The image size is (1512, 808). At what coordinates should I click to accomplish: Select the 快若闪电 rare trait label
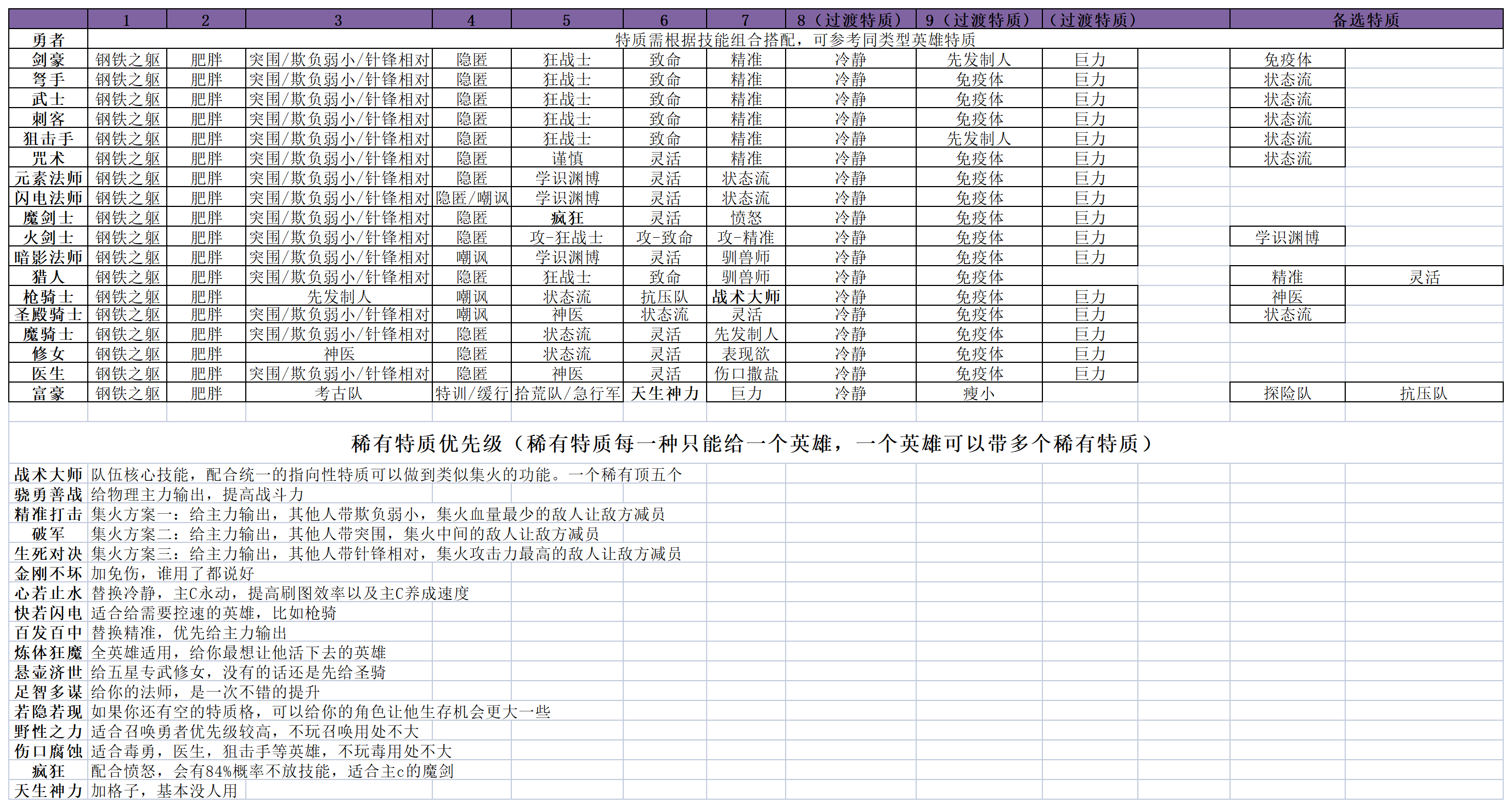(48, 613)
